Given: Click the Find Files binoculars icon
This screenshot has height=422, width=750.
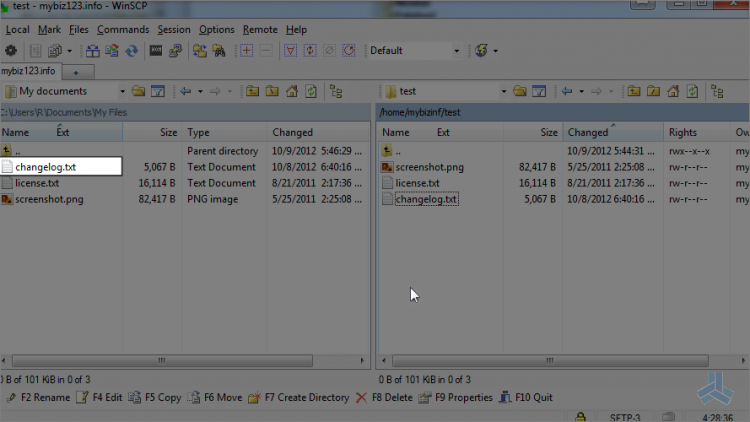Looking at the screenshot, I should tap(219, 50).
